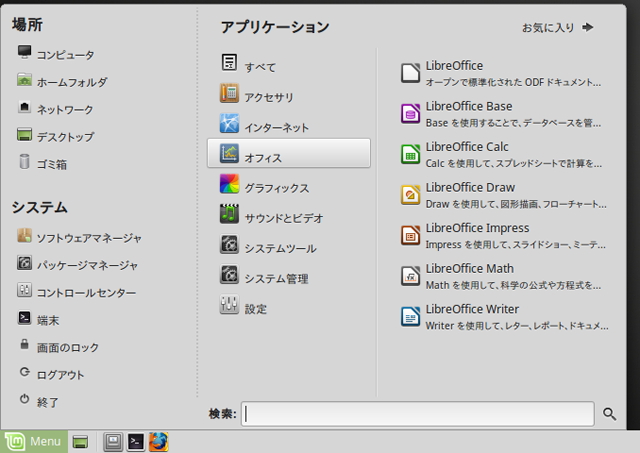Click the Mint Menu button
The image size is (640, 453).
coord(34,441)
